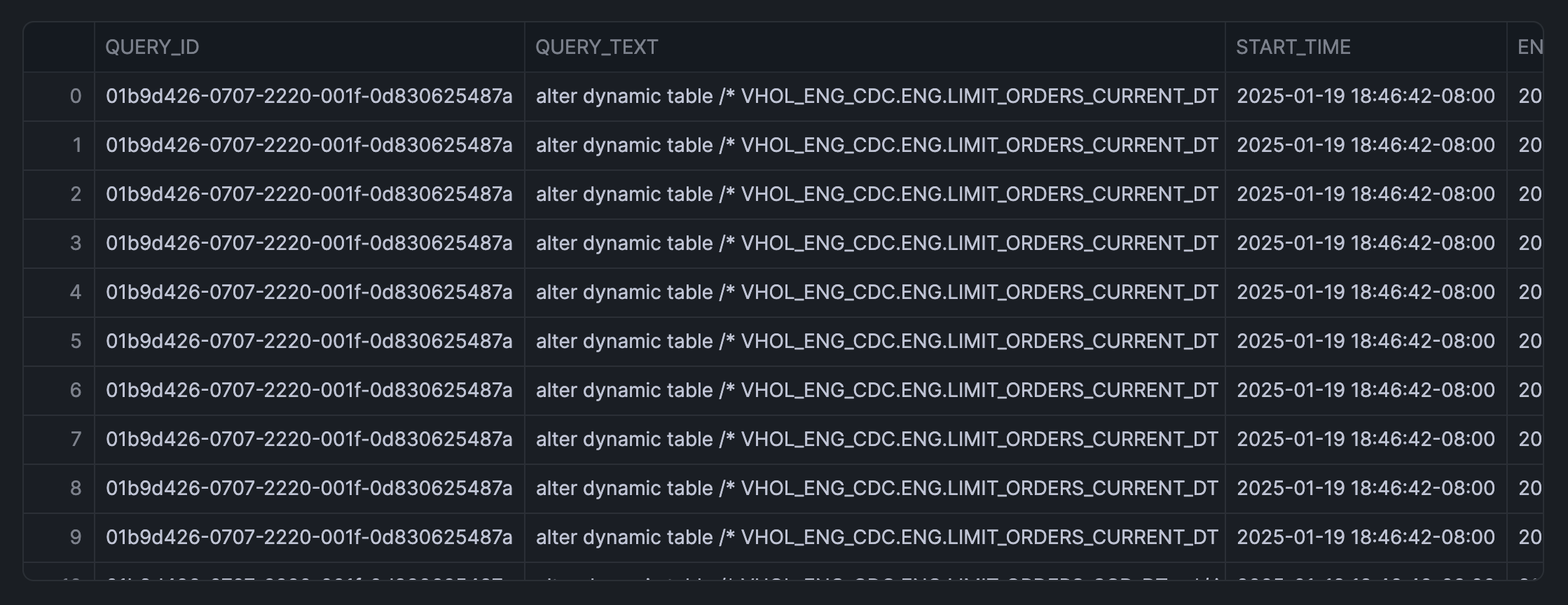The image size is (1568, 605).
Task: Select the query text in row 6
Action: (876, 390)
